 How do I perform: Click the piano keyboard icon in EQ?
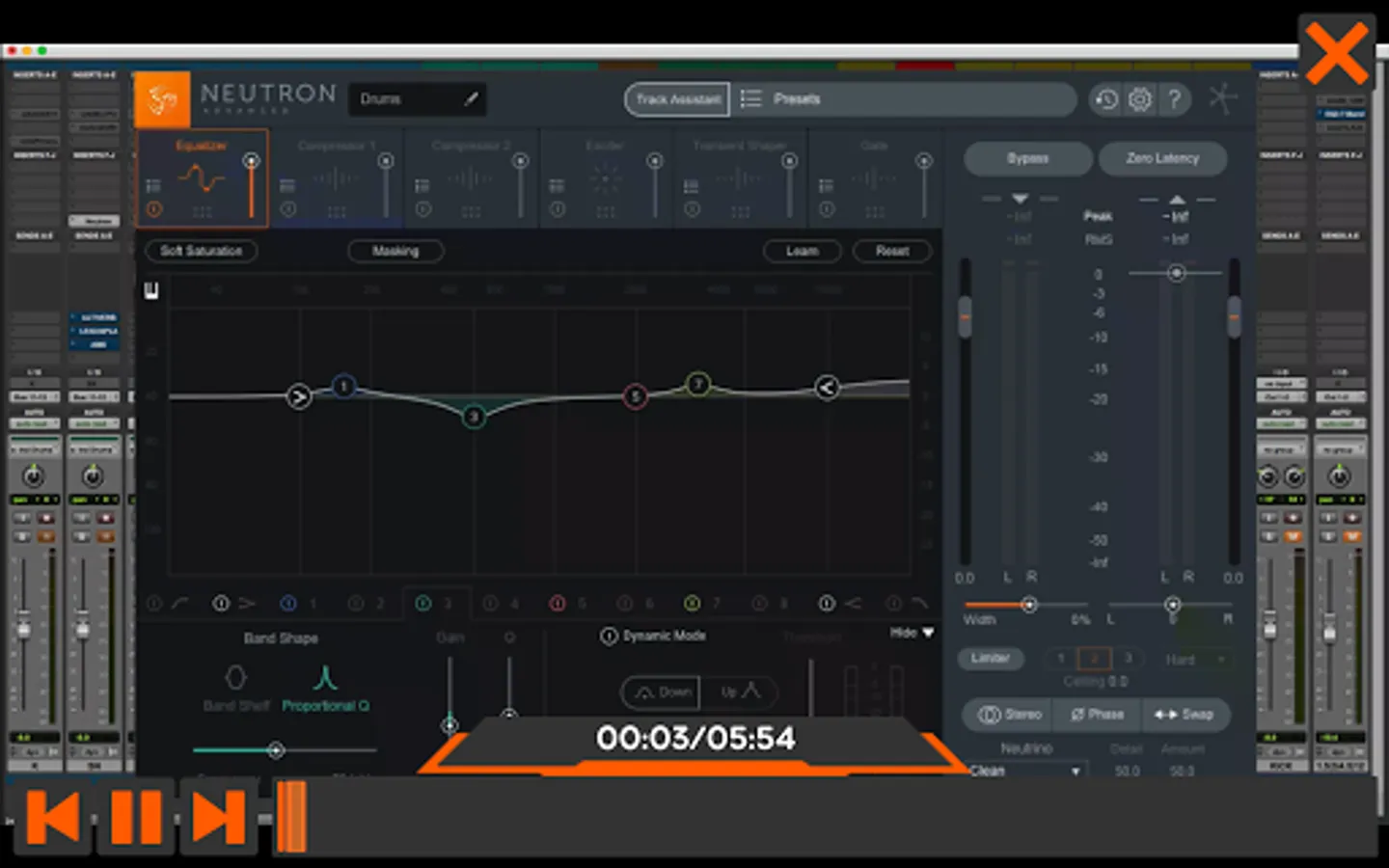click(x=151, y=290)
